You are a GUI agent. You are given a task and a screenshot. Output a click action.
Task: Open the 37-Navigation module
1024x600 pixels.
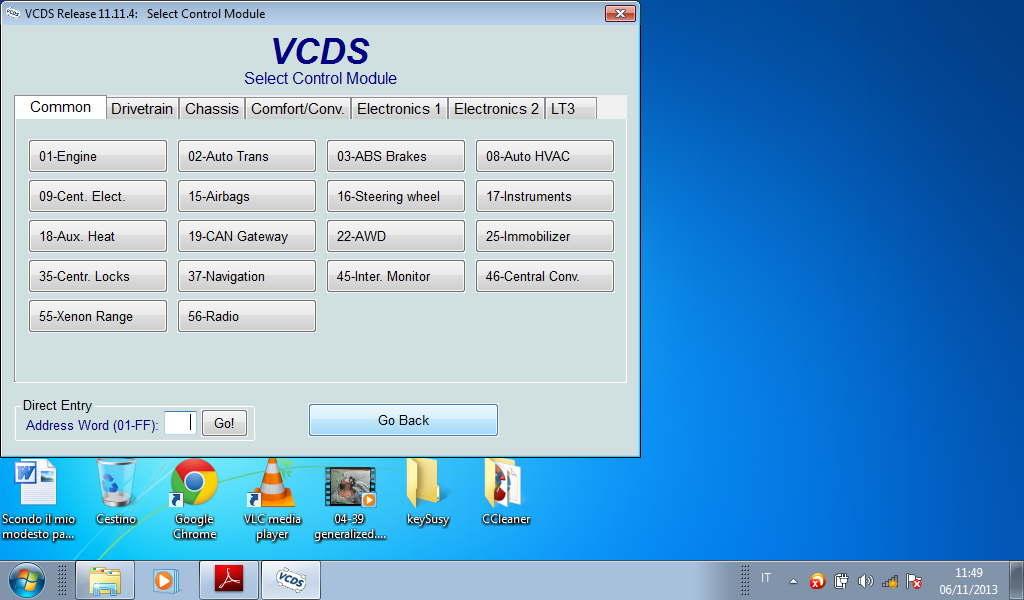click(x=247, y=276)
